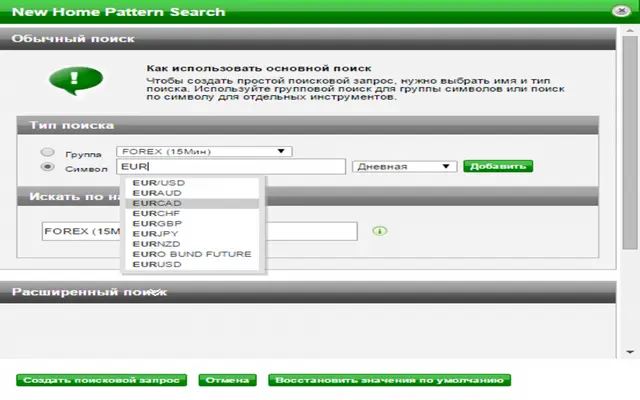Click the Отмена button
Screen dimensions: 640x400
click(x=227, y=380)
